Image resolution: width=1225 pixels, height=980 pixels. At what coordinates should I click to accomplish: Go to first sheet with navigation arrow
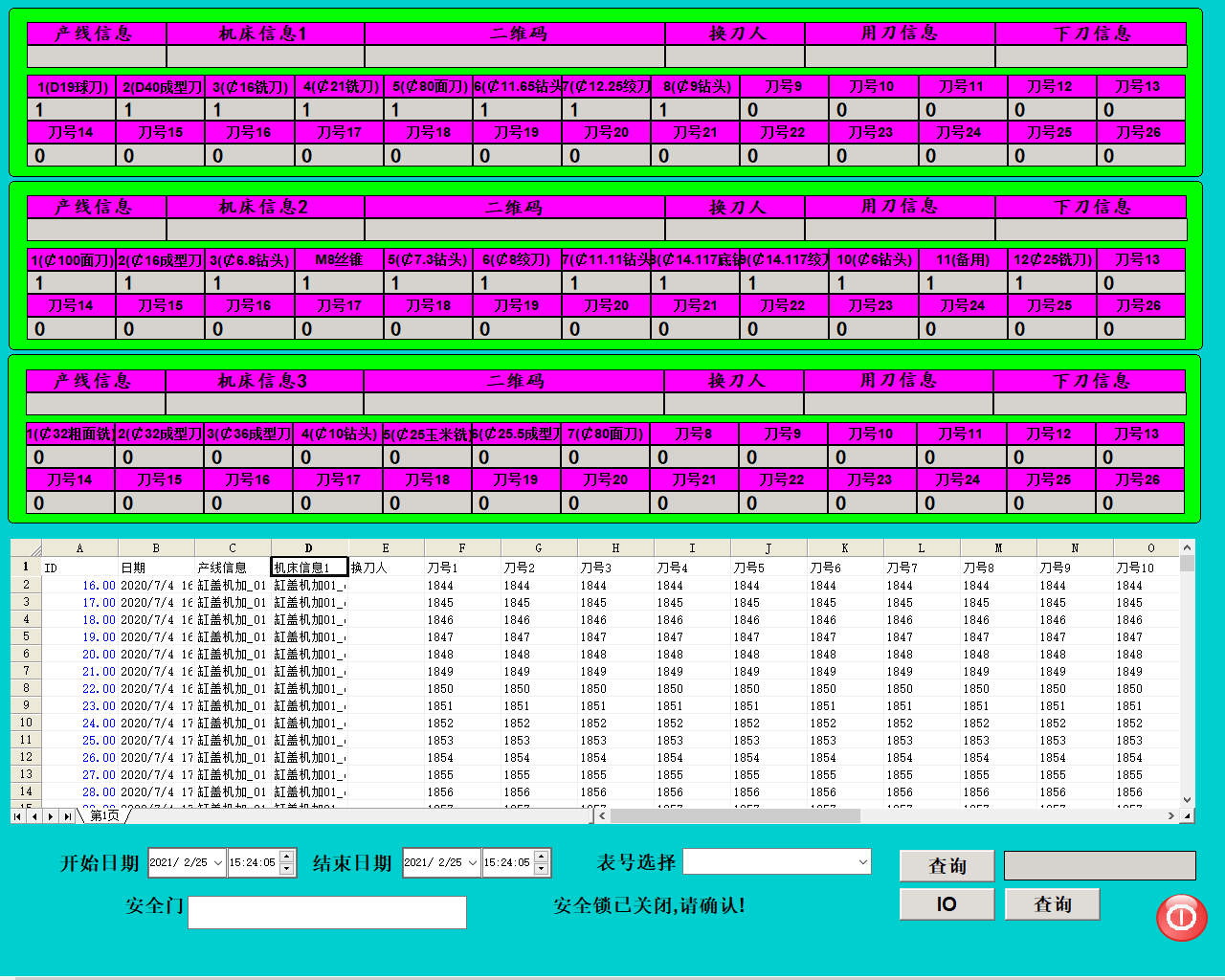pyautogui.click(x=18, y=816)
